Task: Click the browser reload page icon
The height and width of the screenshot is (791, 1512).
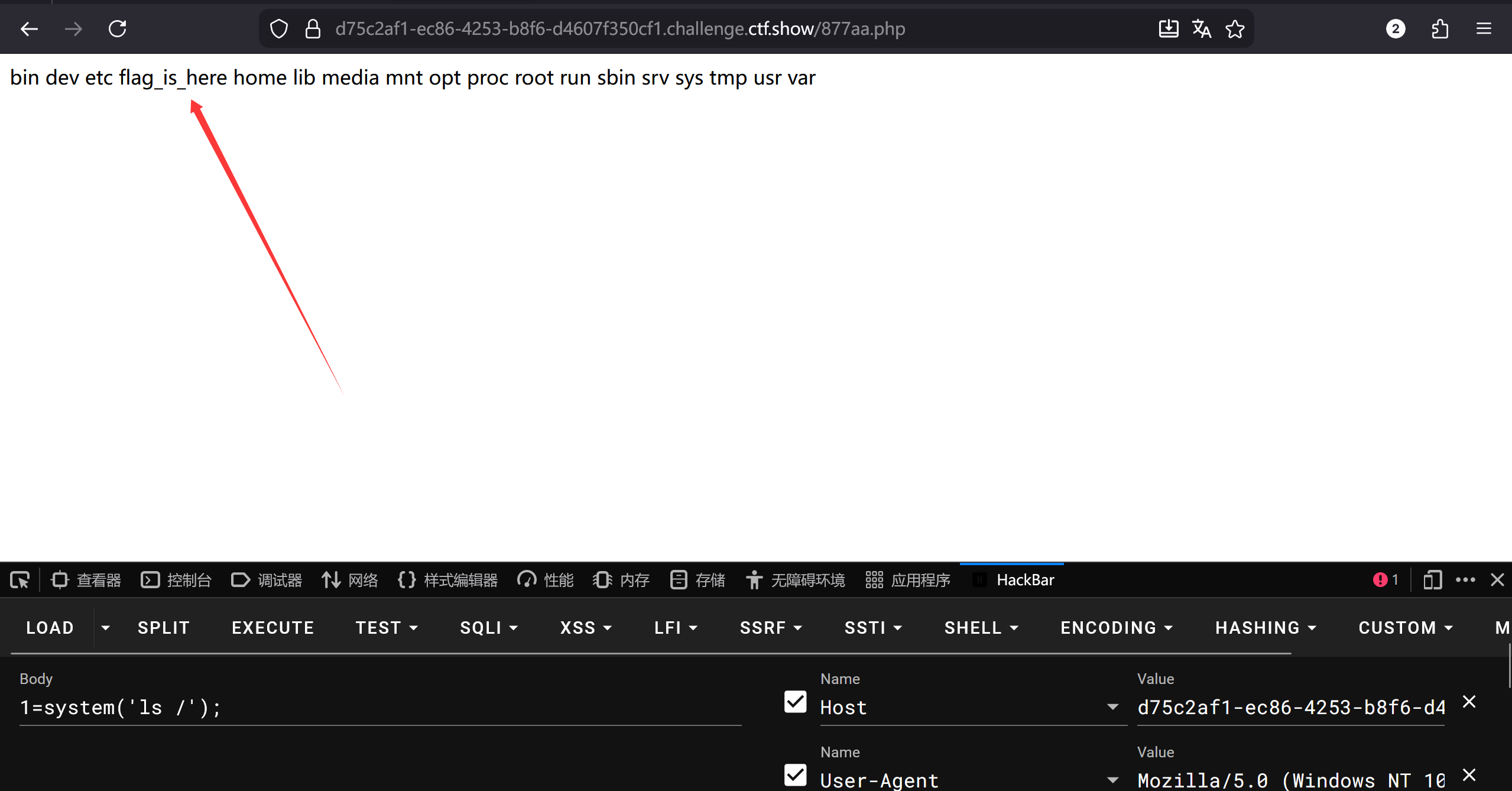Action: tap(117, 28)
